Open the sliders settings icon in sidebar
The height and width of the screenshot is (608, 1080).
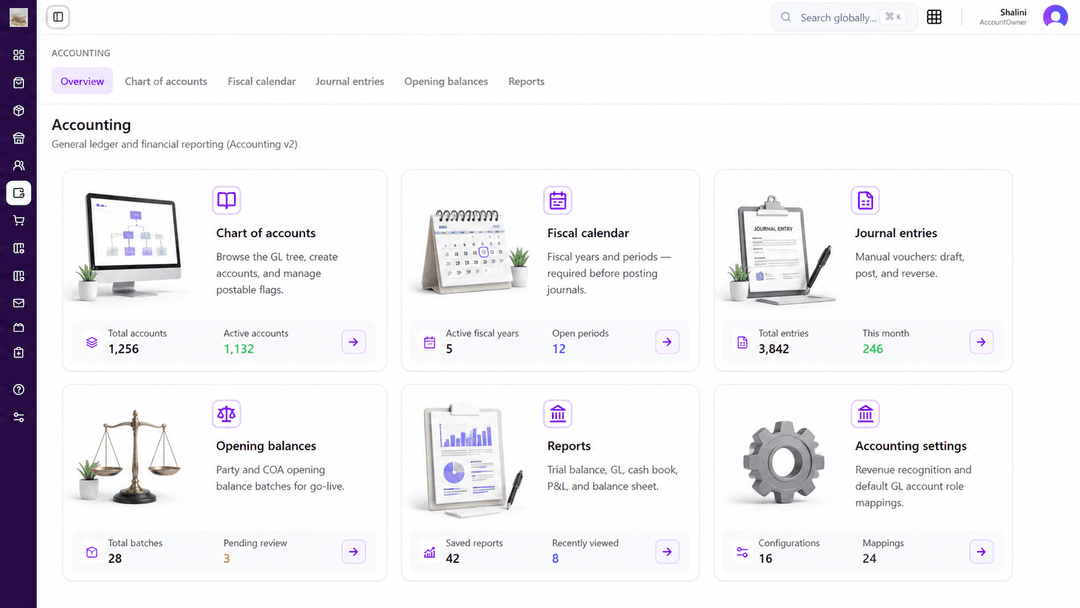pos(19,417)
